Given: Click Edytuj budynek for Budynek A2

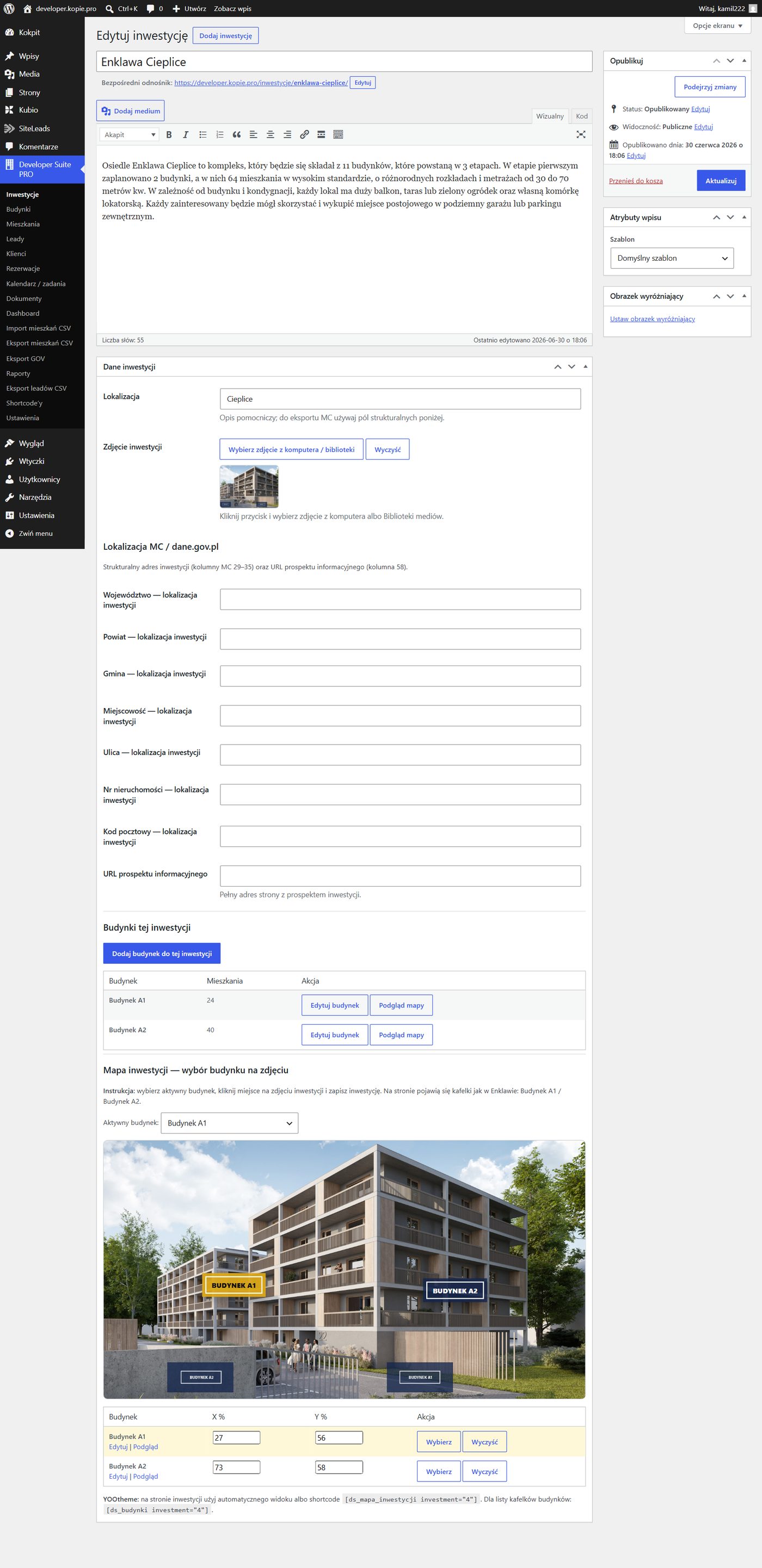Looking at the screenshot, I should [x=335, y=1035].
